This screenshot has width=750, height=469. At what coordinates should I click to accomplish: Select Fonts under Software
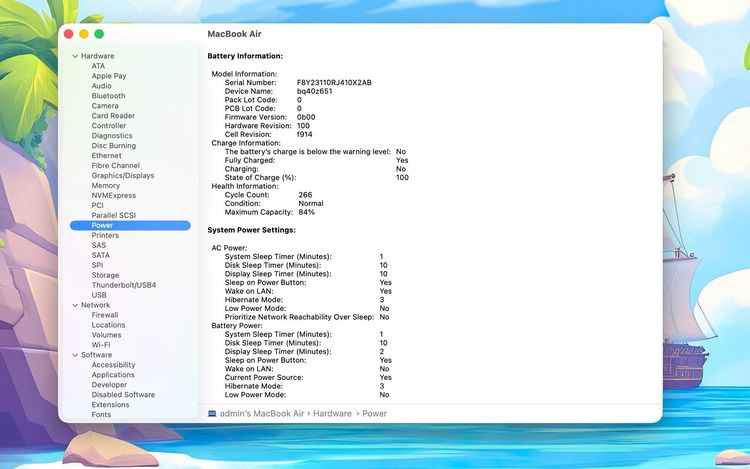pos(101,414)
